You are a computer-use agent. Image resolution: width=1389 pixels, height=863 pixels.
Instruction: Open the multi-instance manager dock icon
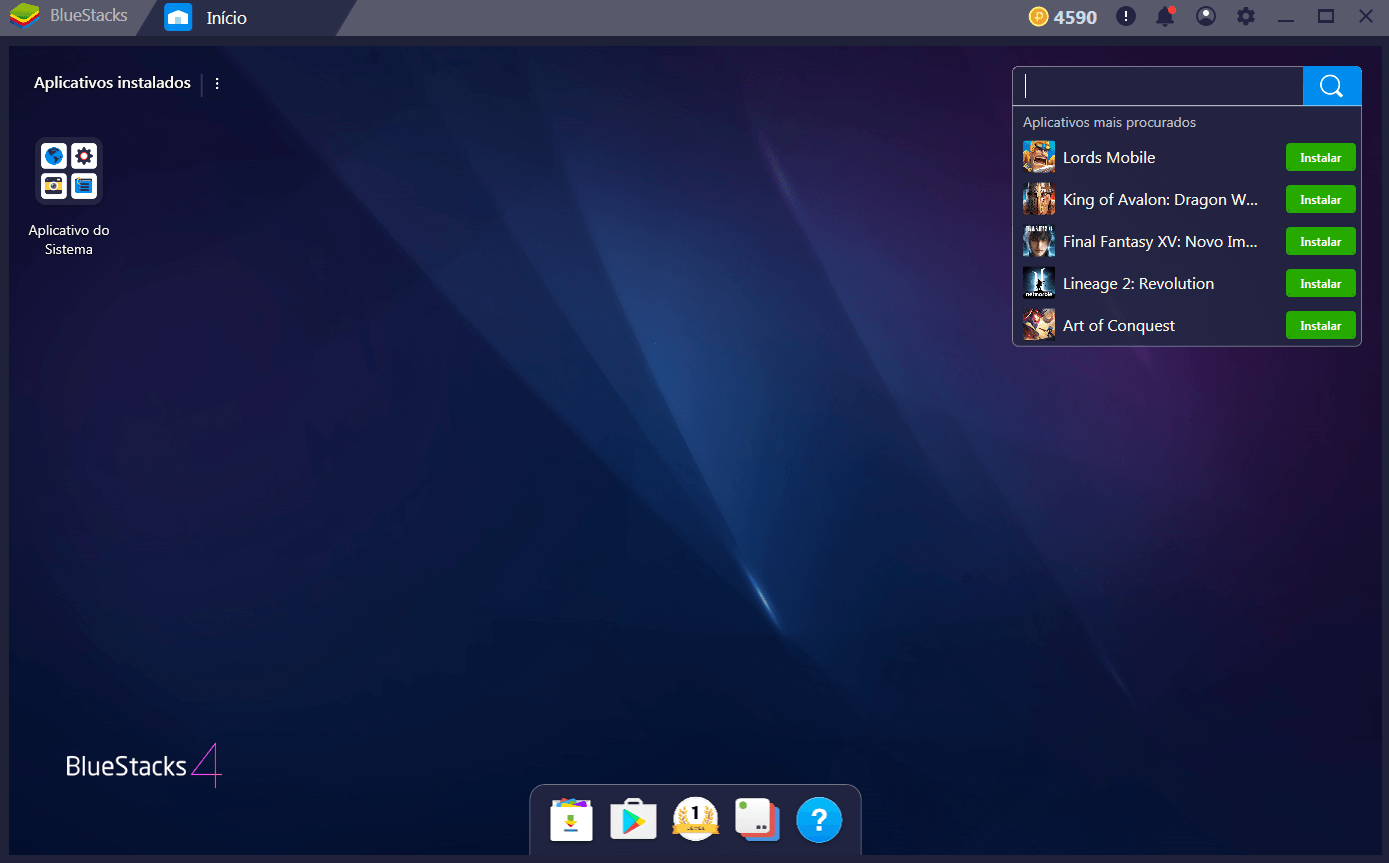coord(757,819)
